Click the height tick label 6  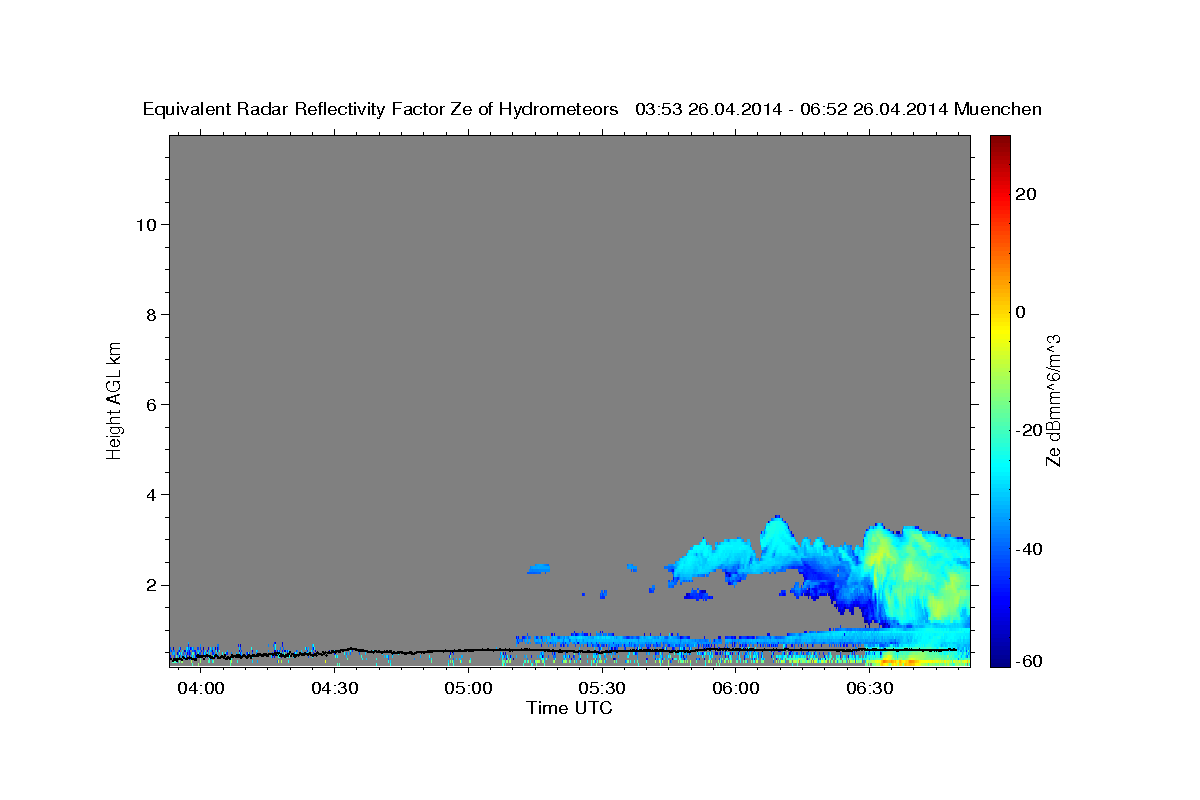(152, 404)
